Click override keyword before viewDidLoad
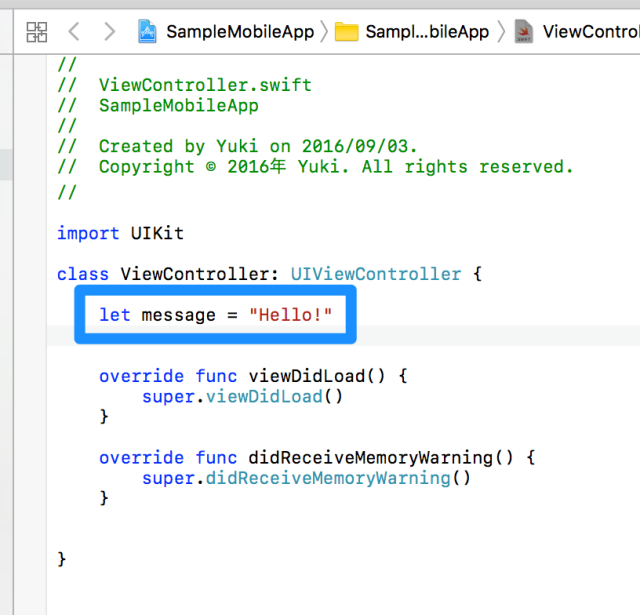The width and height of the screenshot is (640, 615). pos(142,376)
